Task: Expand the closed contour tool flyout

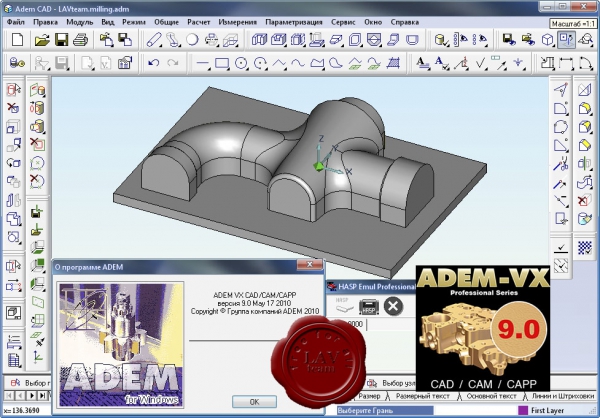Action: (x=323, y=69)
